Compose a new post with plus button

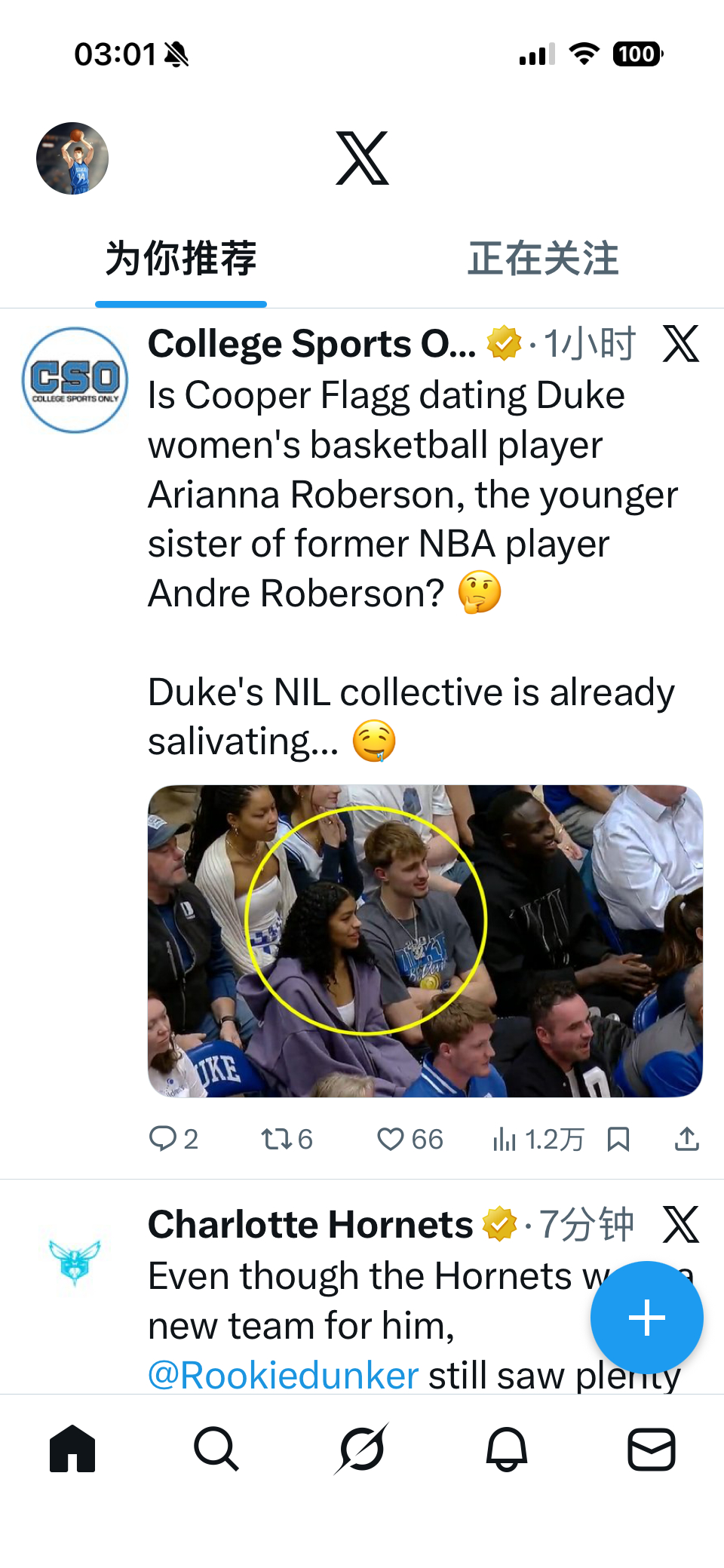click(646, 1318)
